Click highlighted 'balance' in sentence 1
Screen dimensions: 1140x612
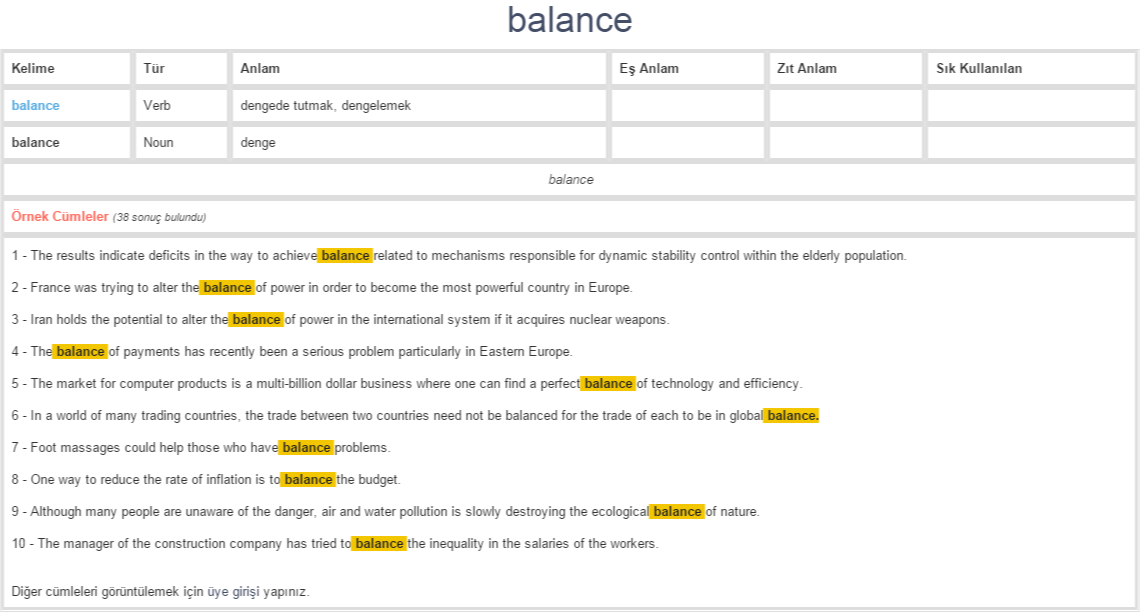point(345,256)
